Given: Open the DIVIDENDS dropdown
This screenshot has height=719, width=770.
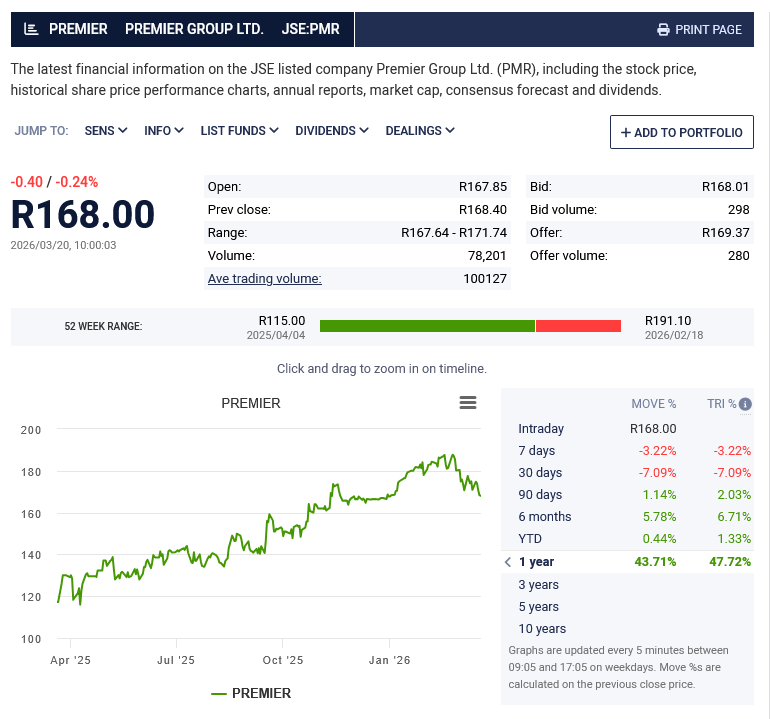Looking at the screenshot, I should [331, 131].
